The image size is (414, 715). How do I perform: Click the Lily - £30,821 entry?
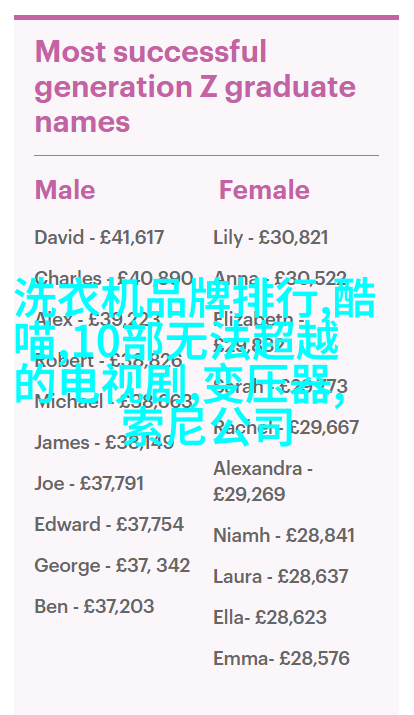pos(271,238)
